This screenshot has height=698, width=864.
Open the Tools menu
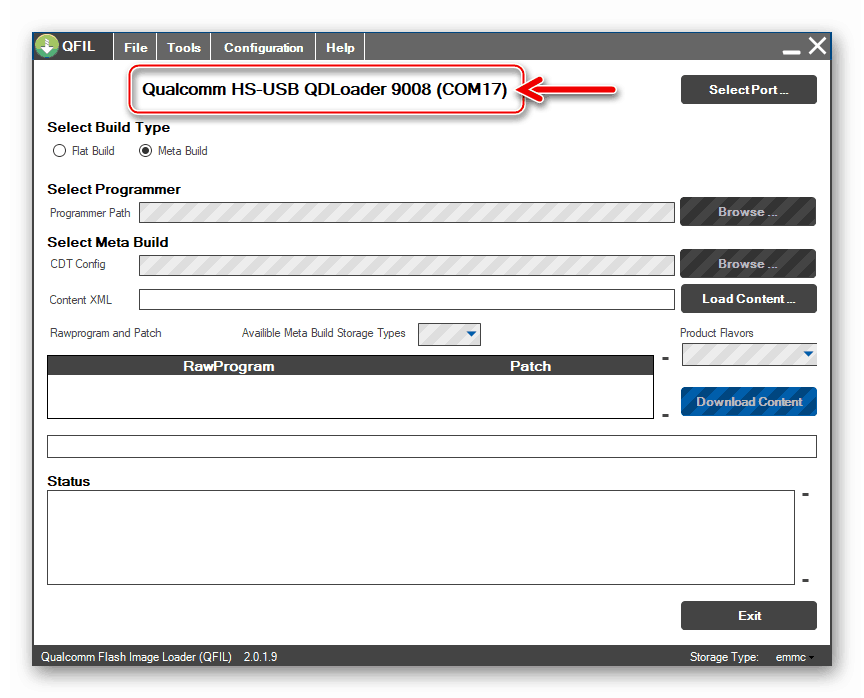pos(183,47)
